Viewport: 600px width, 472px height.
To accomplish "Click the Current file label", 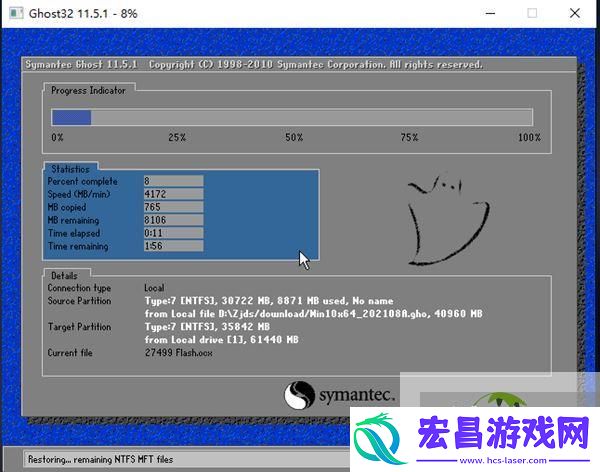I will (70, 353).
